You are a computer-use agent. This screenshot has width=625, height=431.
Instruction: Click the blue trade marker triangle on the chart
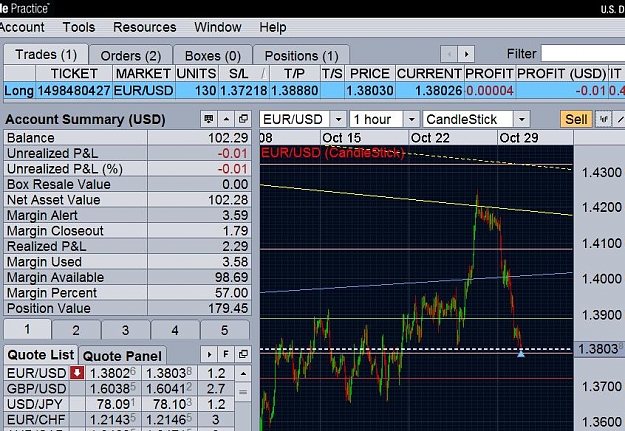521,353
